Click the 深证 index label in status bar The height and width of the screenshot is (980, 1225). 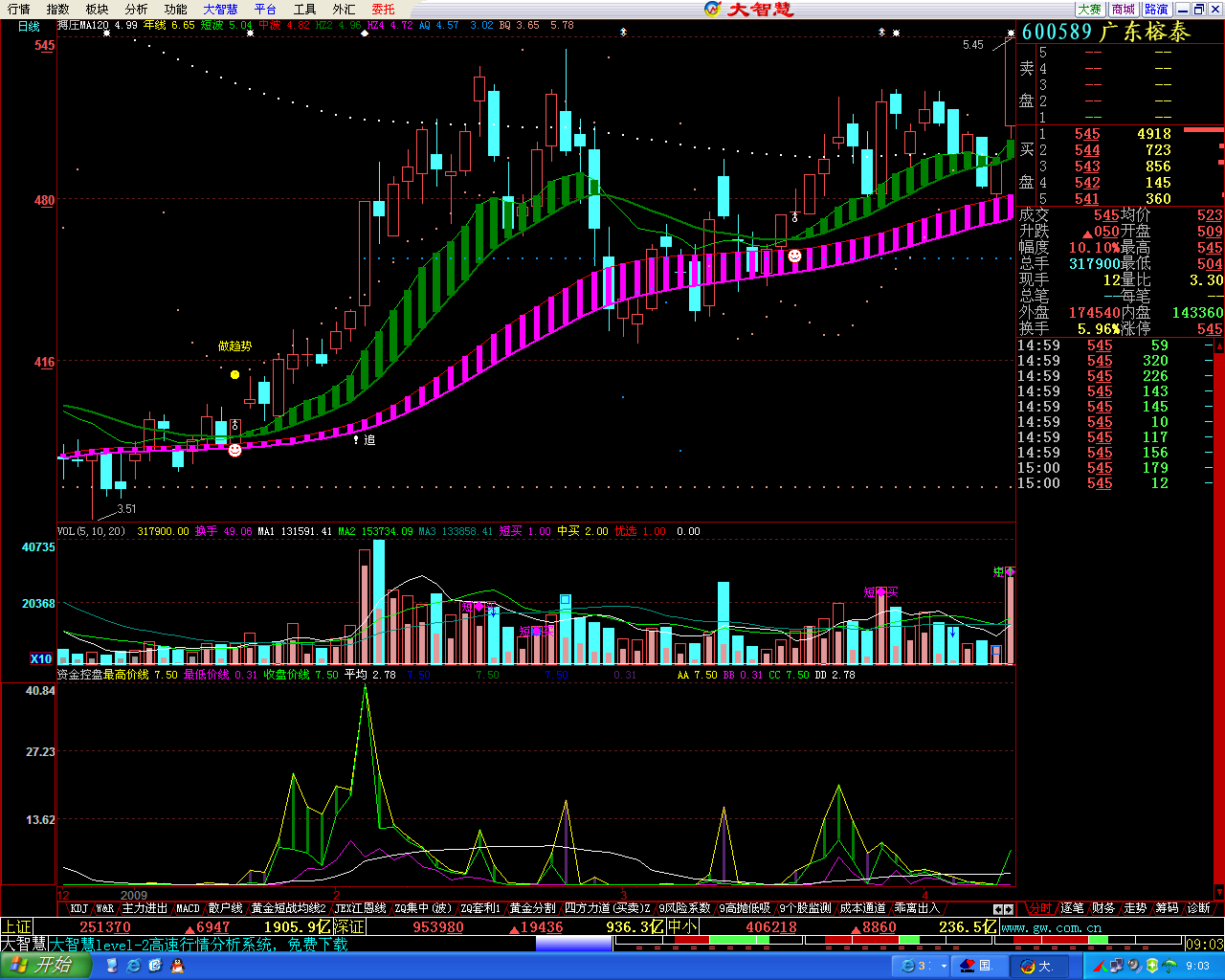[349, 926]
